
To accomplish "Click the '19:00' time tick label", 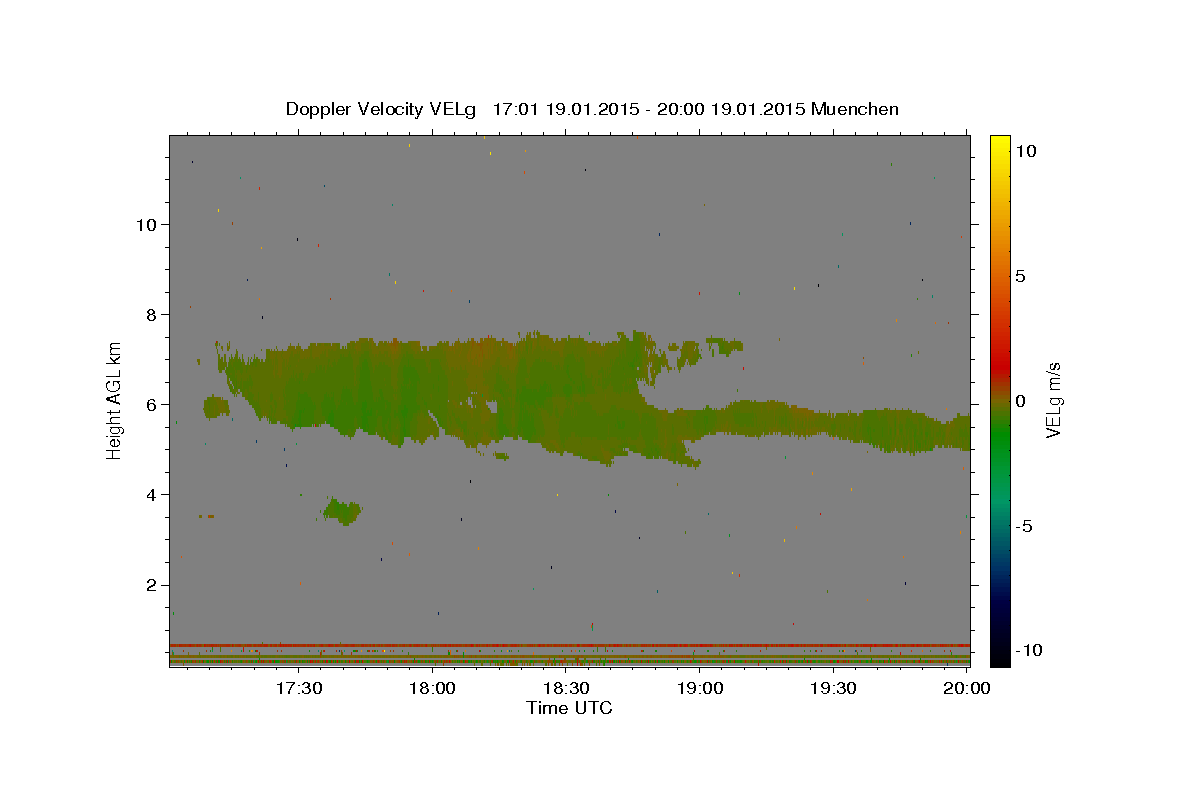I will click(700, 689).
